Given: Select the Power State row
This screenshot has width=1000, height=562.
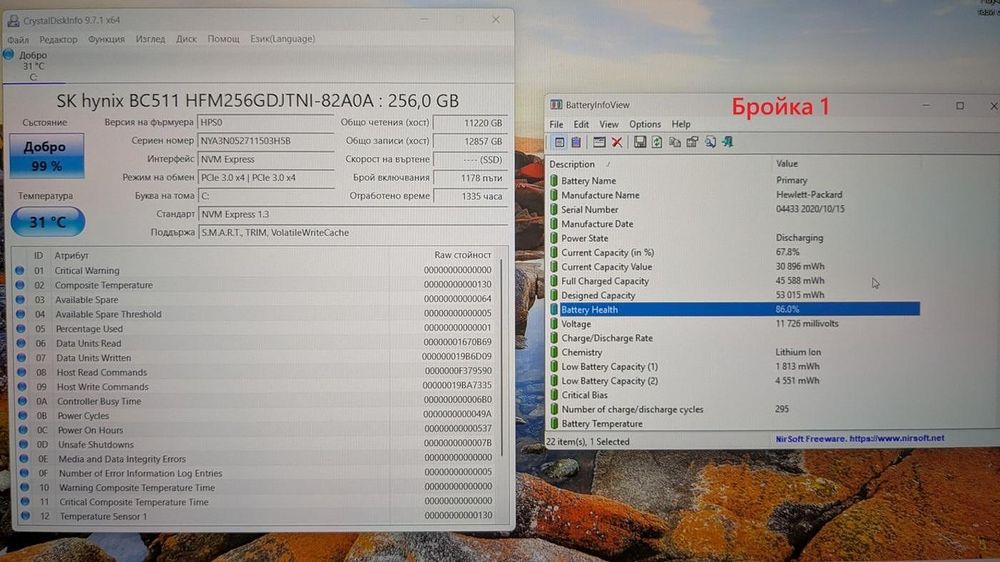Looking at the screenshot, I should (x=734, y=238).
